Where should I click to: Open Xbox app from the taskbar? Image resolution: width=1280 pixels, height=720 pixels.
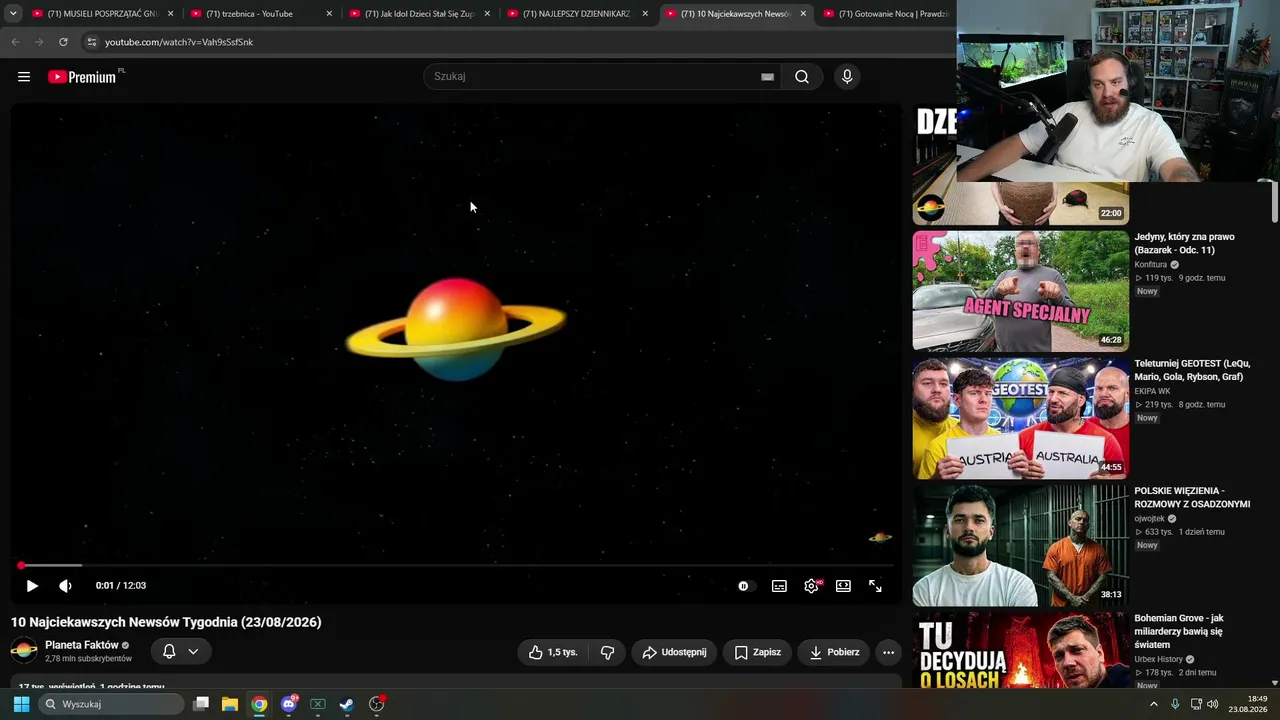(x=318, y=704)
